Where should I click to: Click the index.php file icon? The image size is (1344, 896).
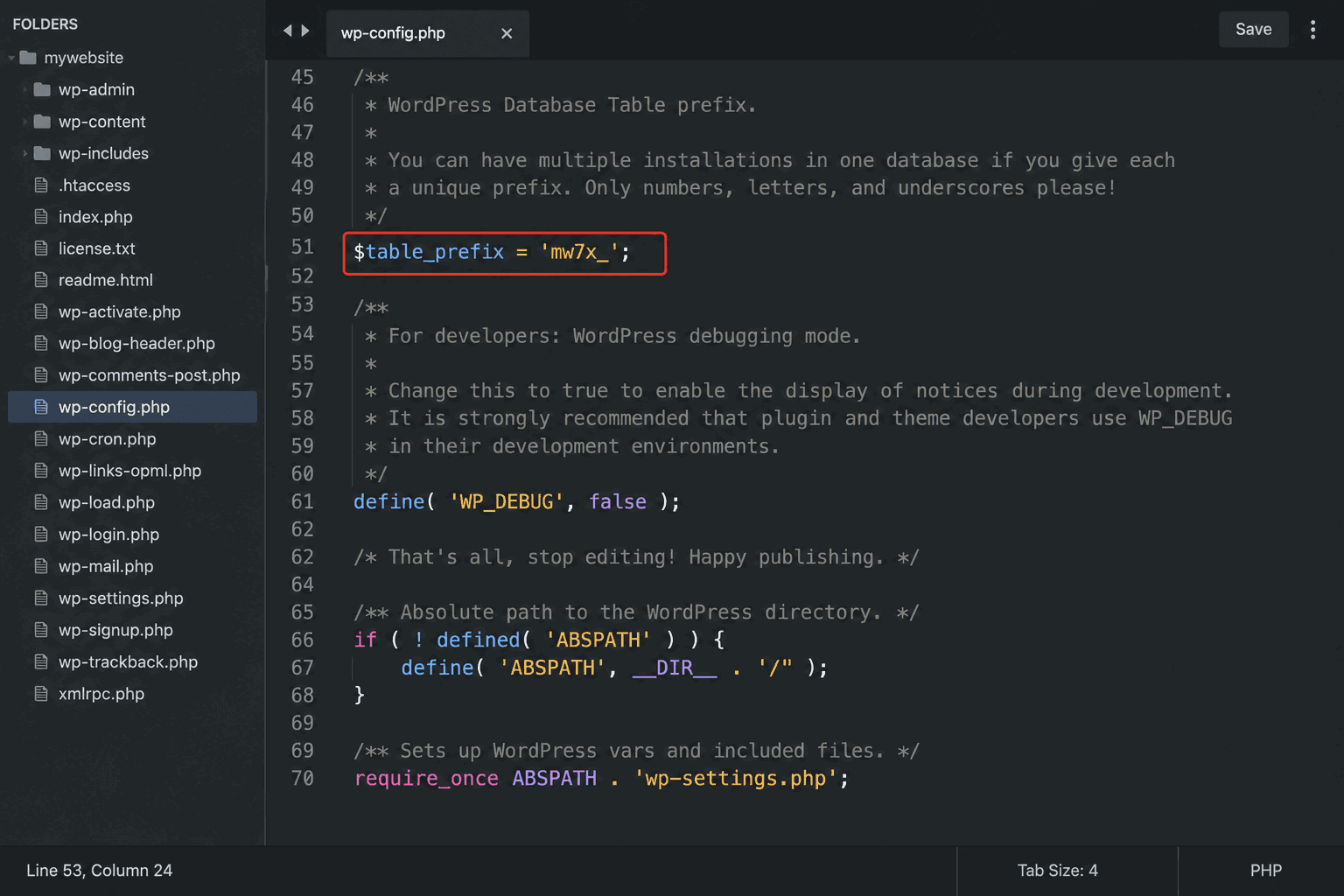(41, 216)
